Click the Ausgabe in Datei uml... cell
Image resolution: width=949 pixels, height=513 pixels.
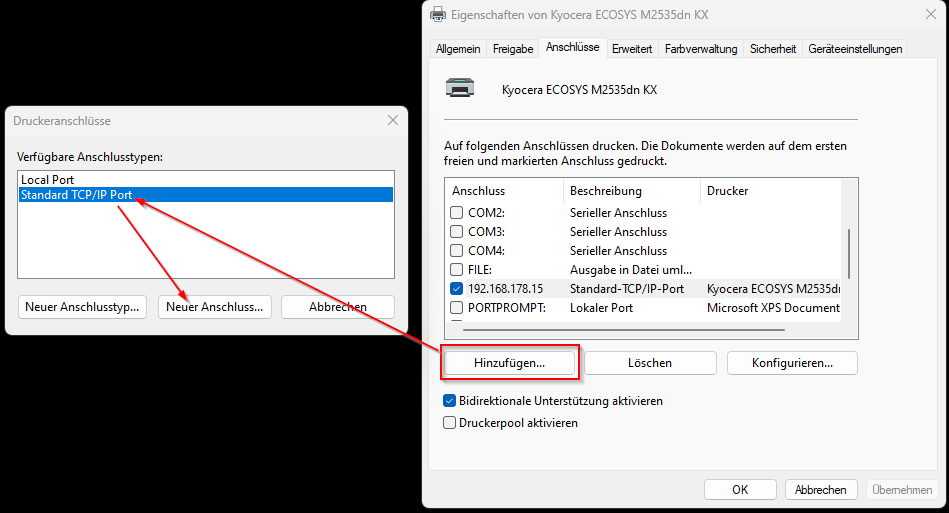631,269
